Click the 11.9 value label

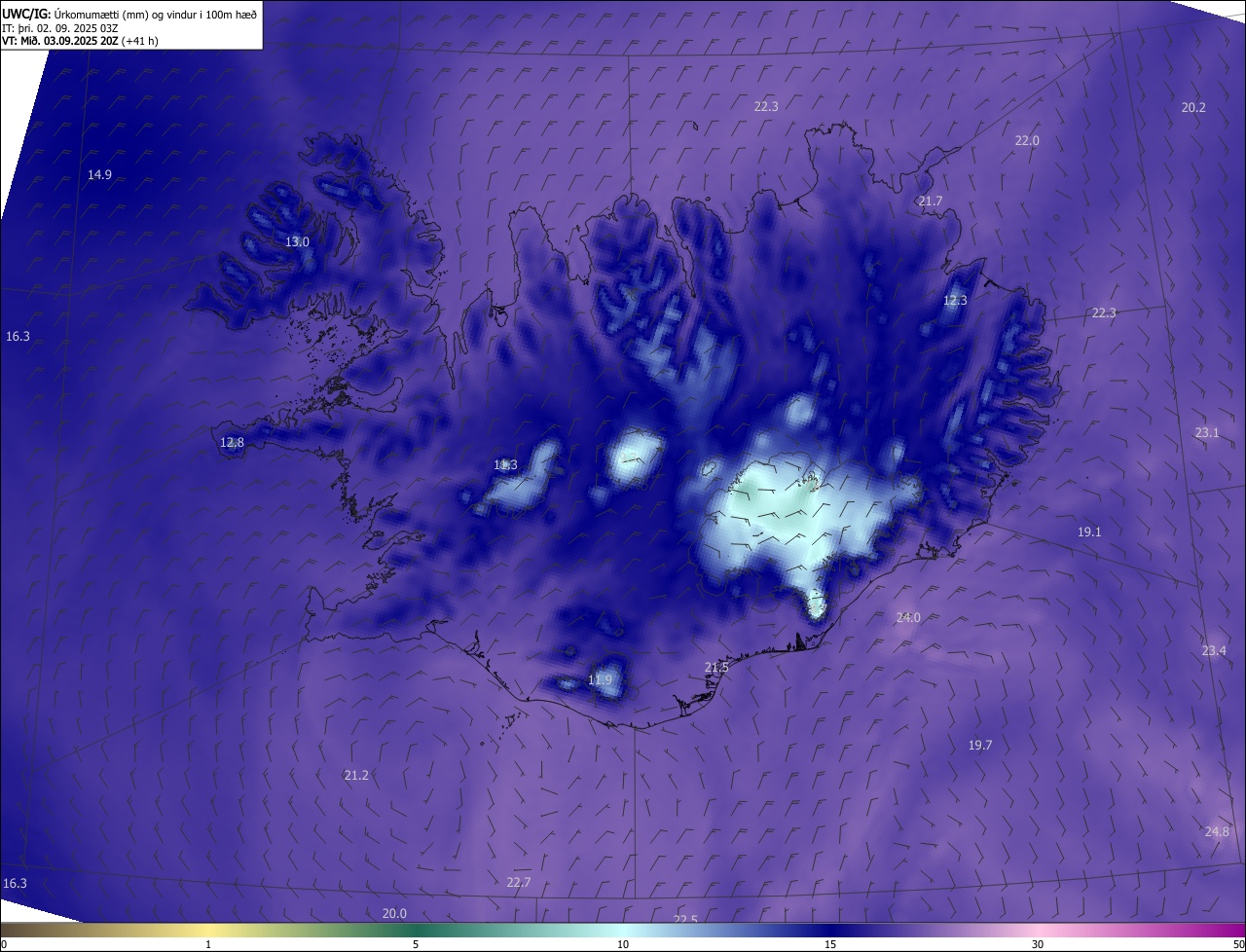pos(600,679)
